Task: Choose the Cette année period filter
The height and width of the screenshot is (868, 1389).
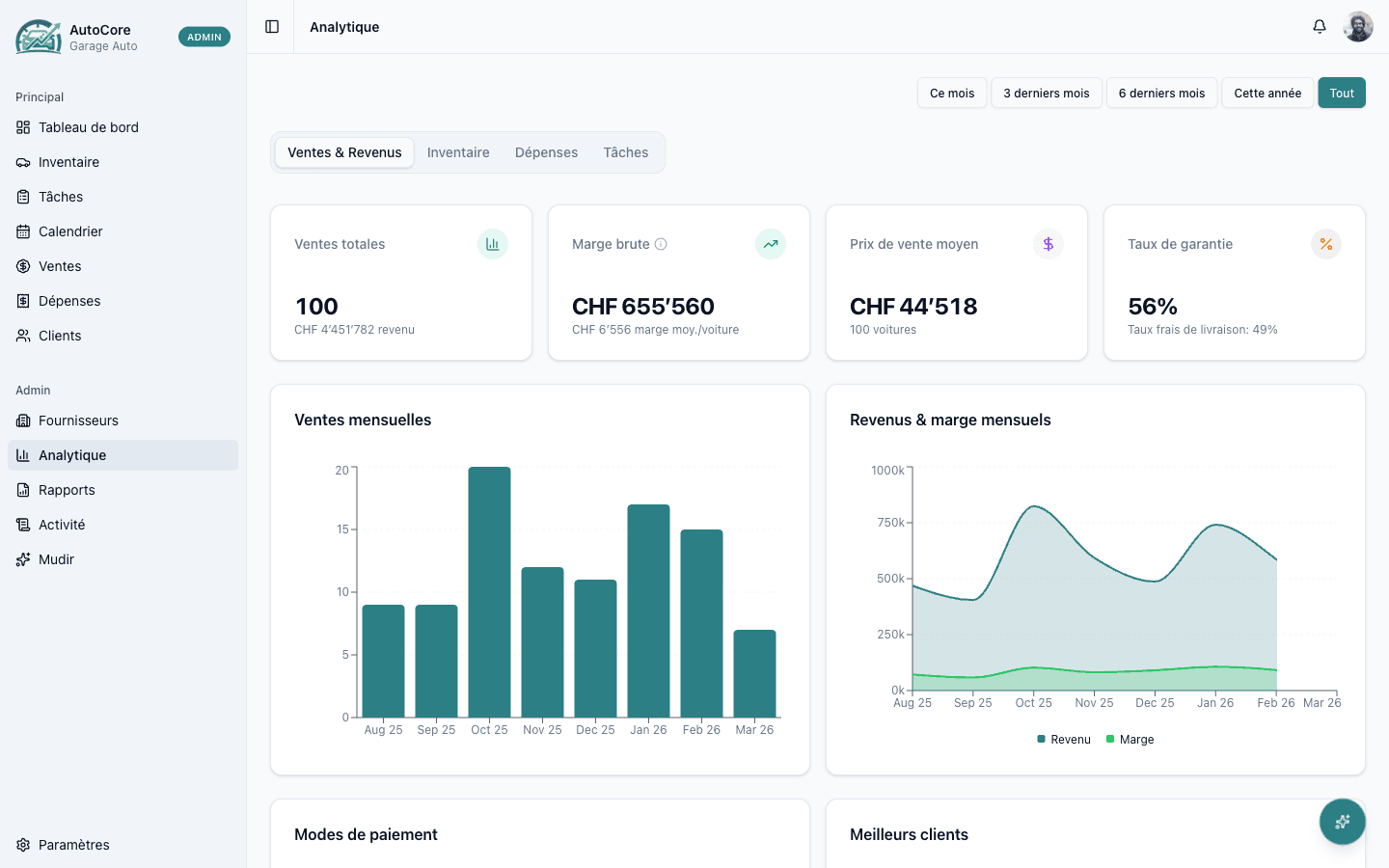Action: (1266, 94)
